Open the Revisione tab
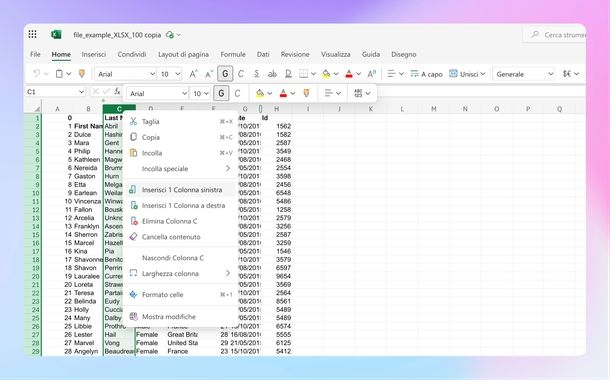This screenshot has height=380, width=610. tap(295, 54)
